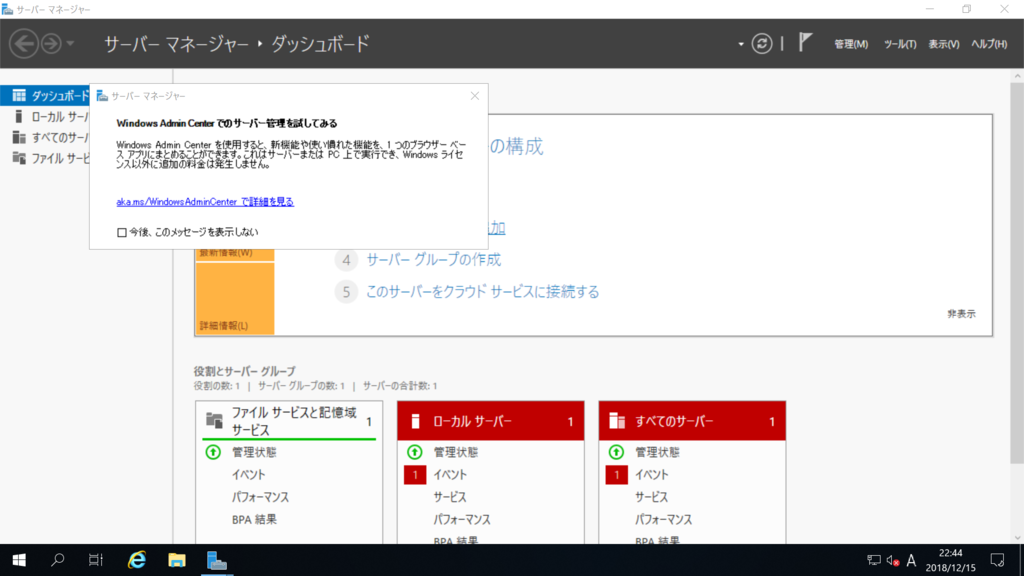Click local server tile server icon
This screenshot has width=1024, height=576.
pos(415,421)
